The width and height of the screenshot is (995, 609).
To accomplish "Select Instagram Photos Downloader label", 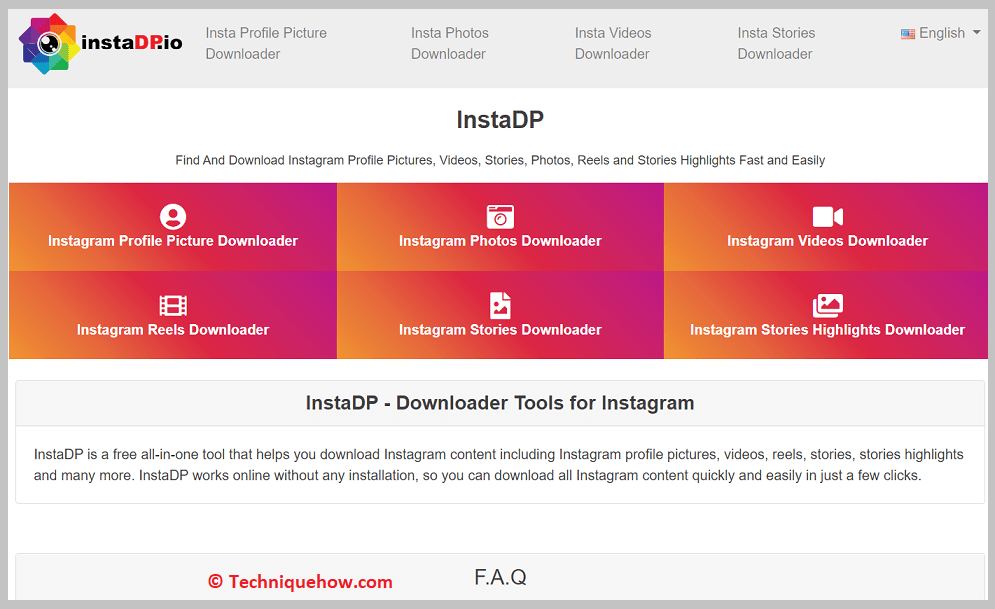I will point(500,241).
